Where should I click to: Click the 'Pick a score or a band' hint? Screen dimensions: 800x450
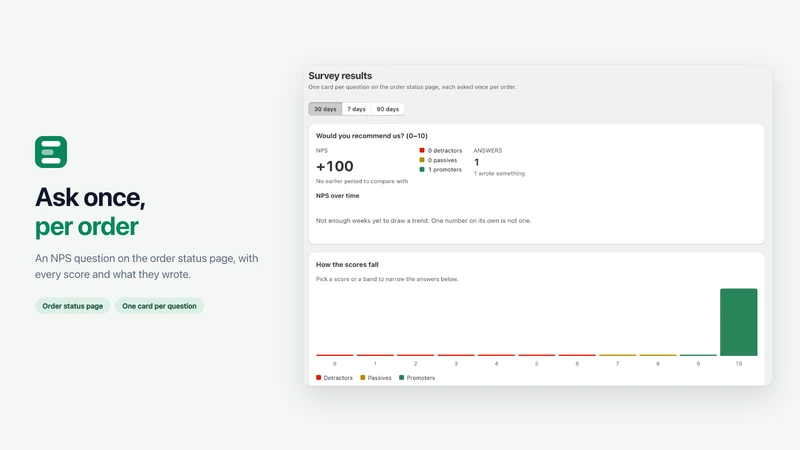click(387, 279)
